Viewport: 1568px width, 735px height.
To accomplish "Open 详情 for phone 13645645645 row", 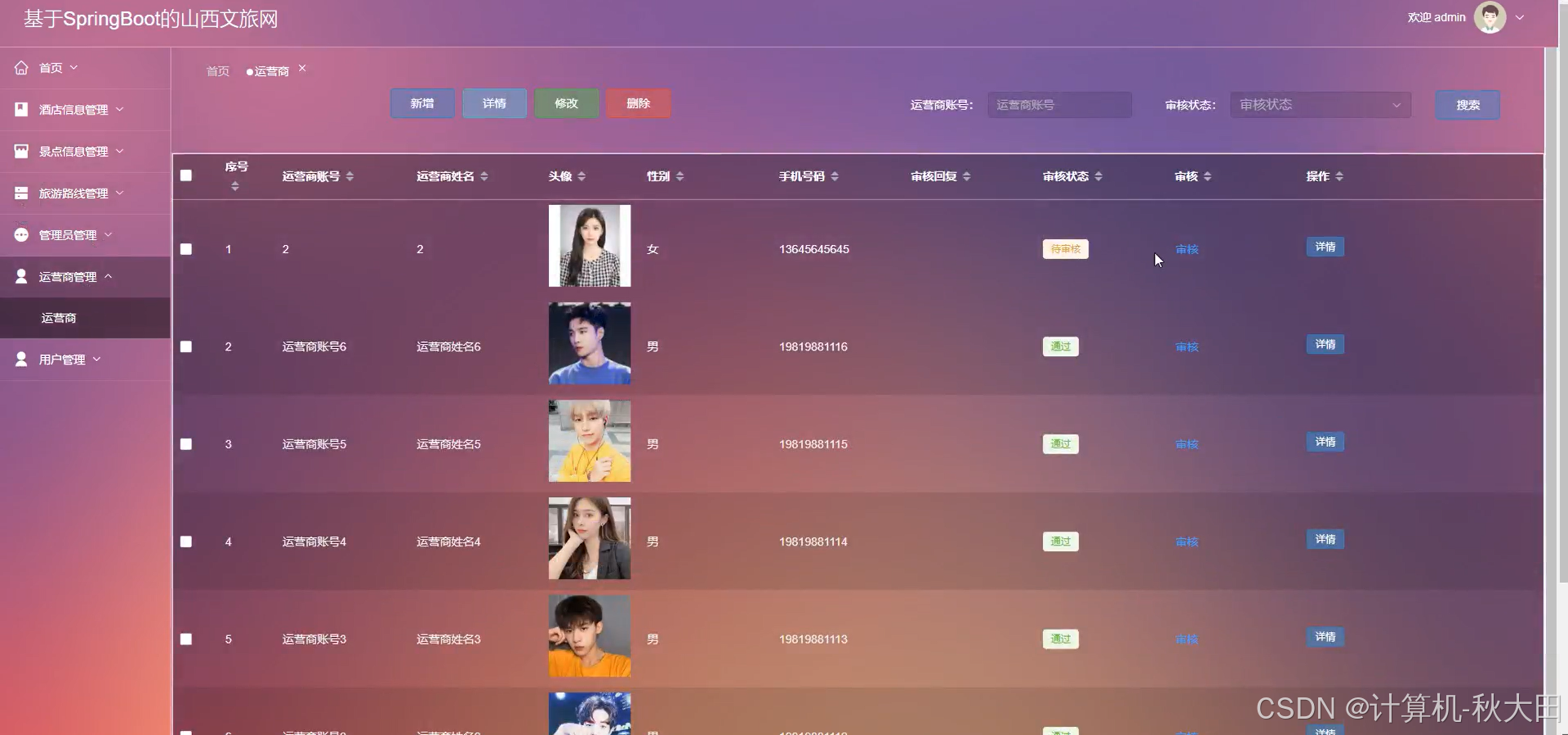I will tap(1325, 247).
